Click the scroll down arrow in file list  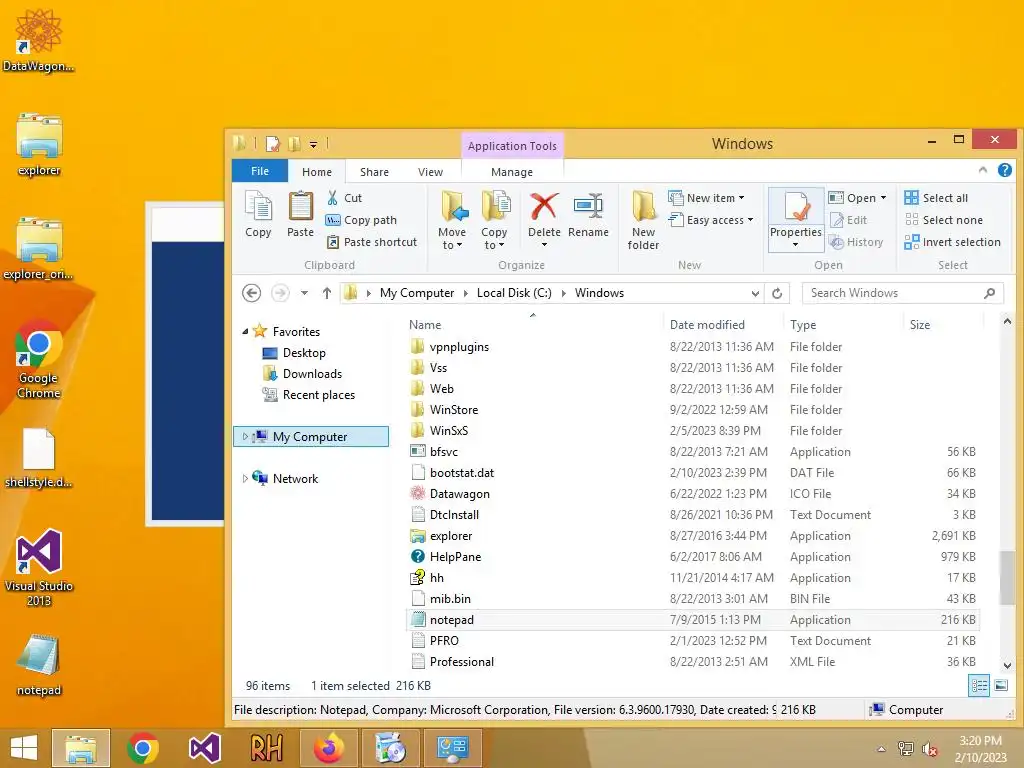point(1007,666)
